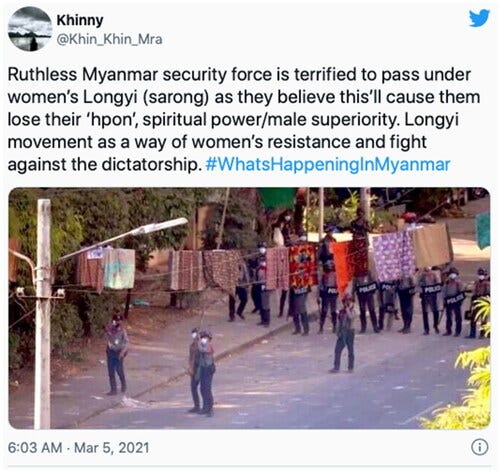Click the lone officer standing near the pole
The height and width of the screenshot is (472, 500).
(x=116, y=353)
